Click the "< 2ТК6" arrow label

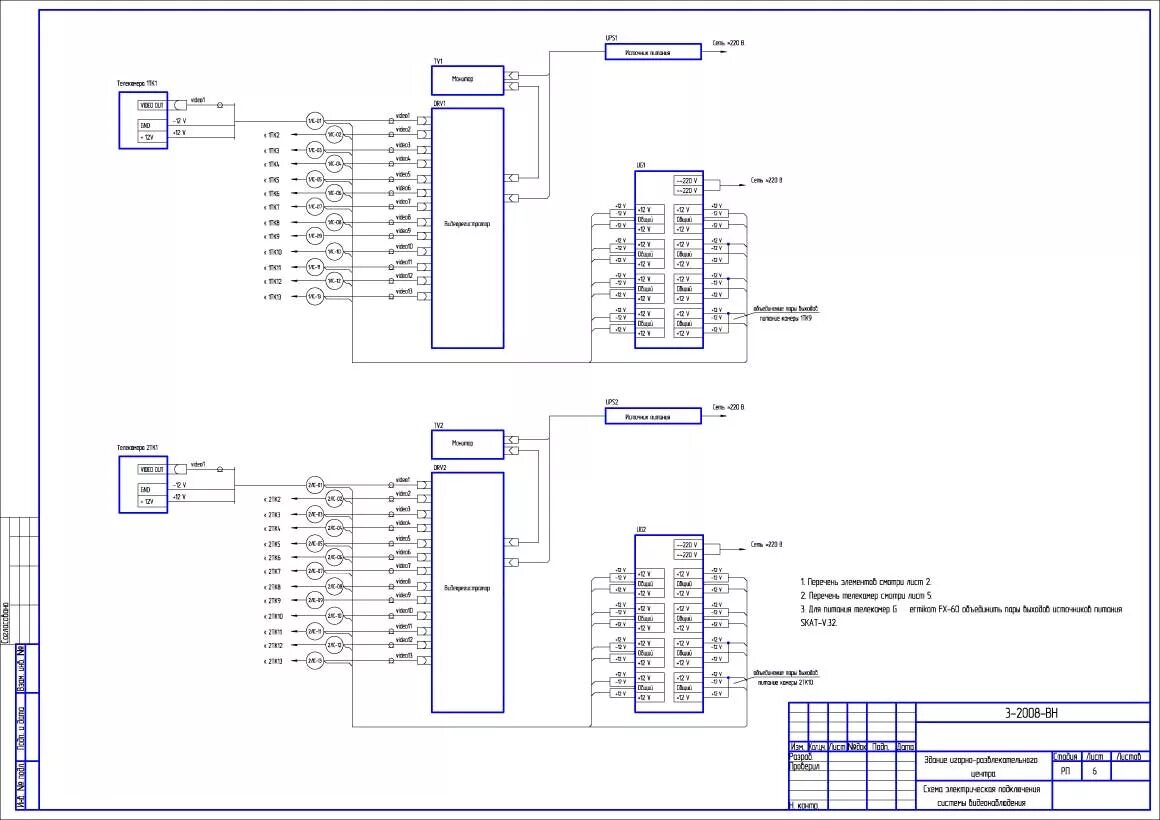(x=272, y=558)
